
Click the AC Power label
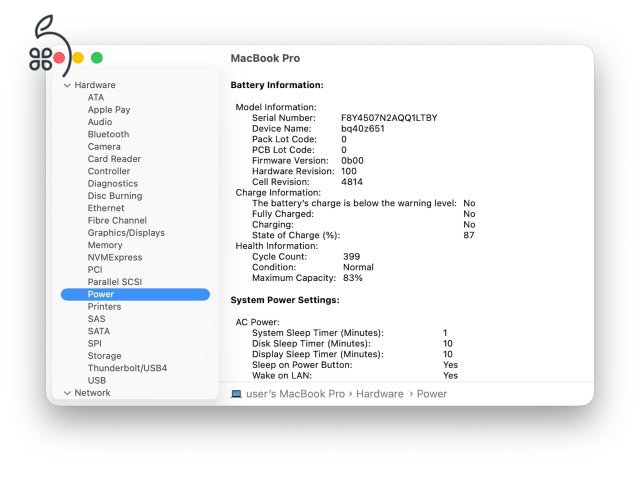[x=258, y=322]
